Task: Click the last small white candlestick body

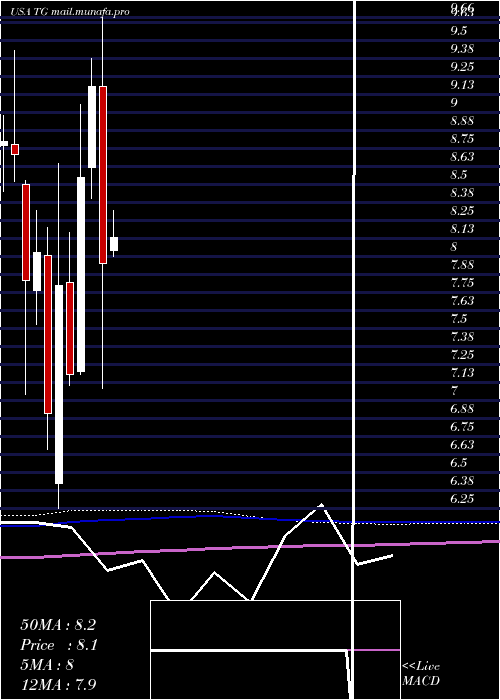Action: click(x=114, y=244)
